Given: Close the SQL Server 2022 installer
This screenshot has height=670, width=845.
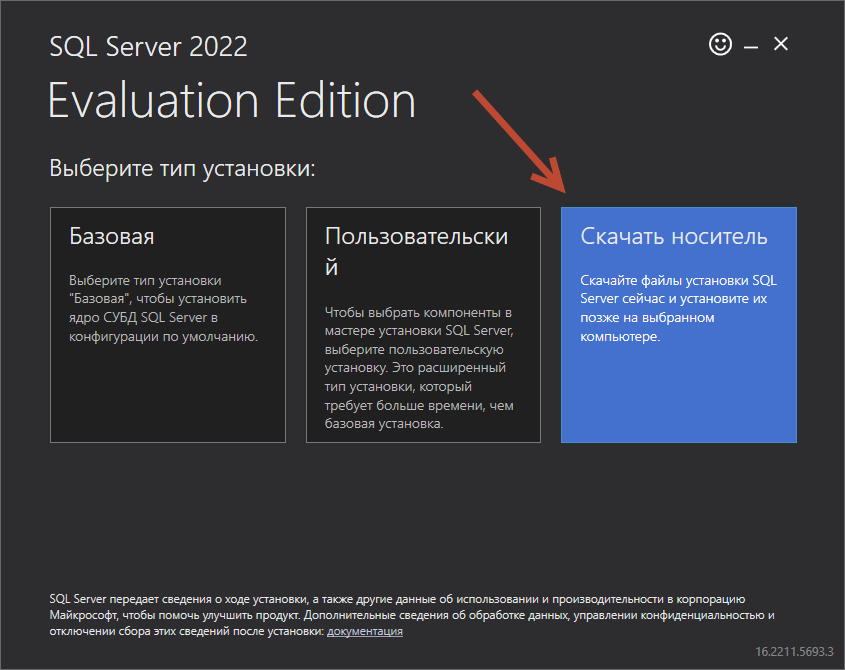Looking at the screenshot, I should [x=780, y=44].
